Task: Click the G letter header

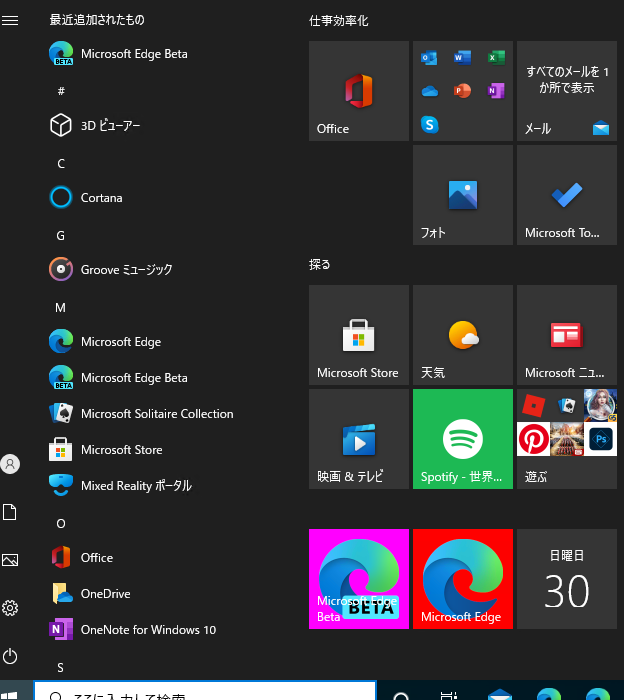Action: 61,236
